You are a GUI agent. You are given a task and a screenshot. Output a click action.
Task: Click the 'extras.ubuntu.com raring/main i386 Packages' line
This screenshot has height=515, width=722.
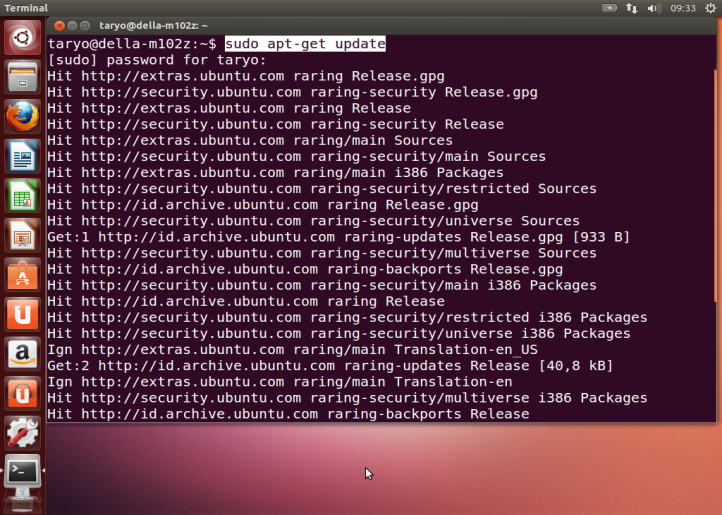click(275, 172)
